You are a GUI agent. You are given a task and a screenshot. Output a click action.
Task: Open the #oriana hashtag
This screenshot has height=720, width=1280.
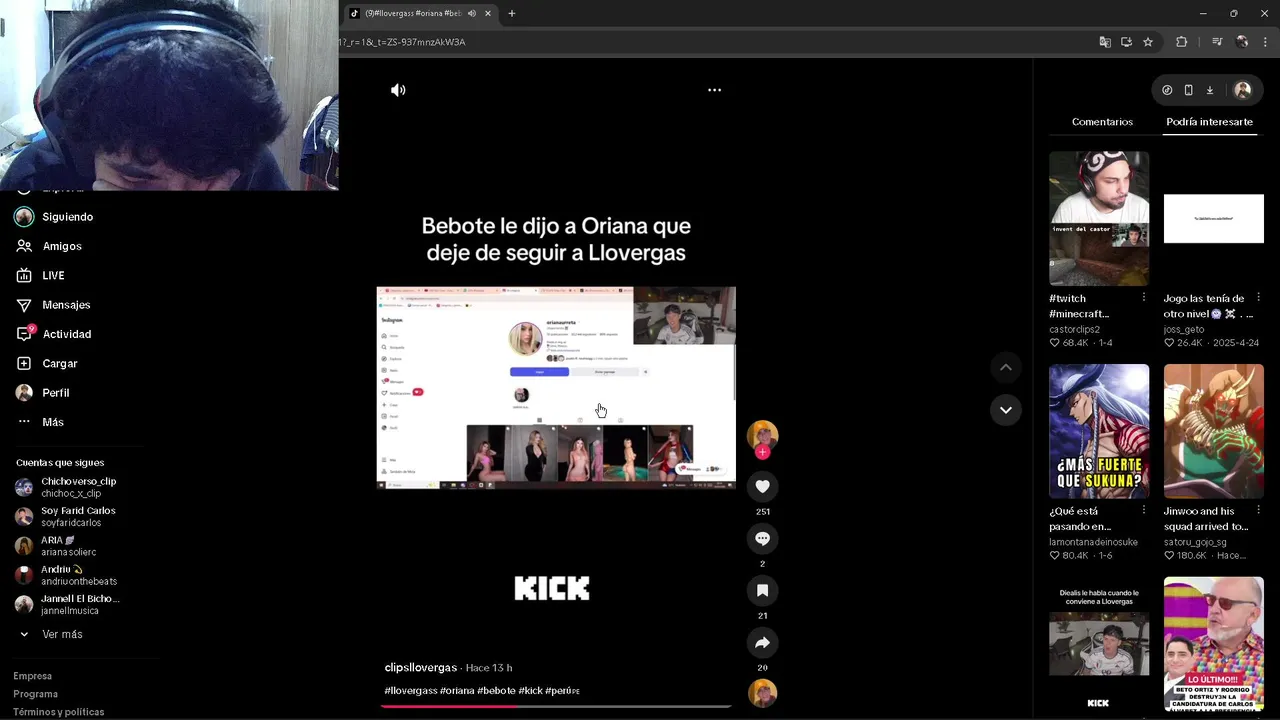[457, 691]
